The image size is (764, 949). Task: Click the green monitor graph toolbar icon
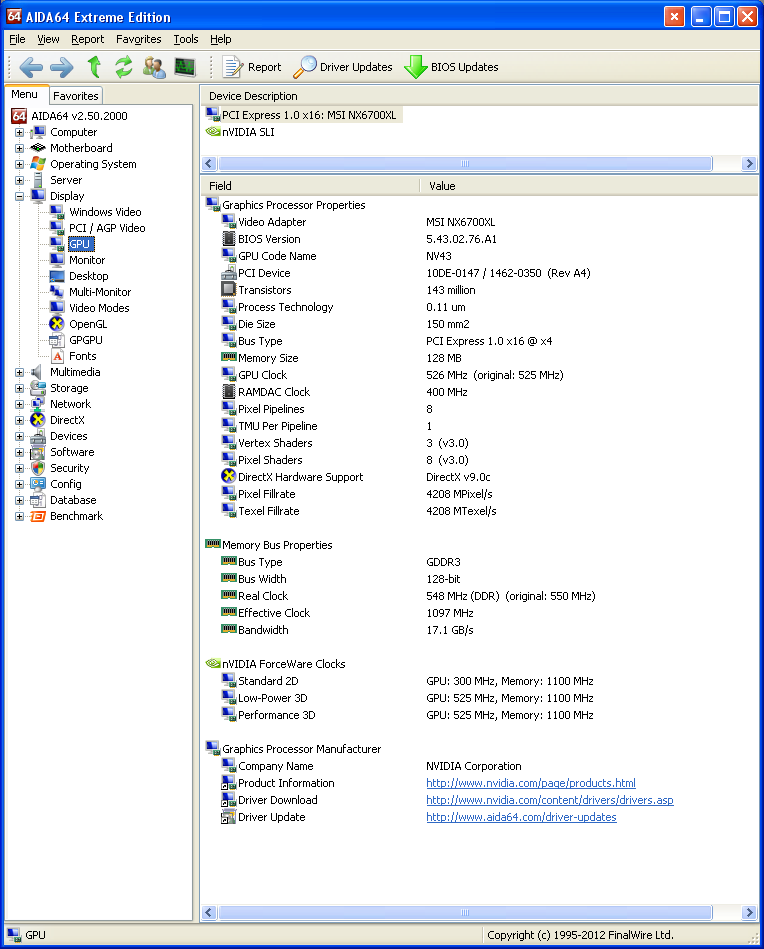pyautogui.click(x=185, y=67)
